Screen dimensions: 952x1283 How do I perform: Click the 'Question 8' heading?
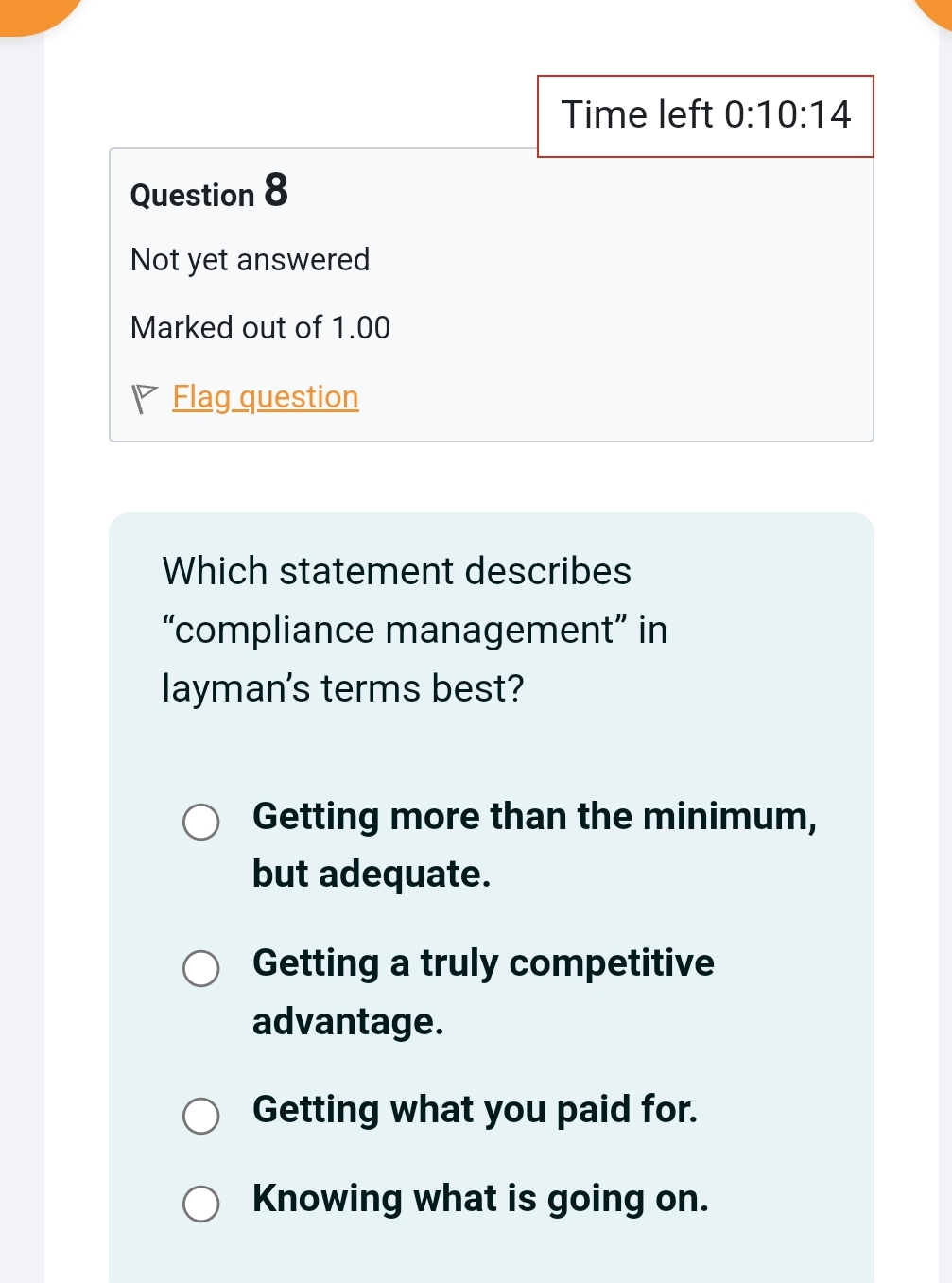[208, 194]
